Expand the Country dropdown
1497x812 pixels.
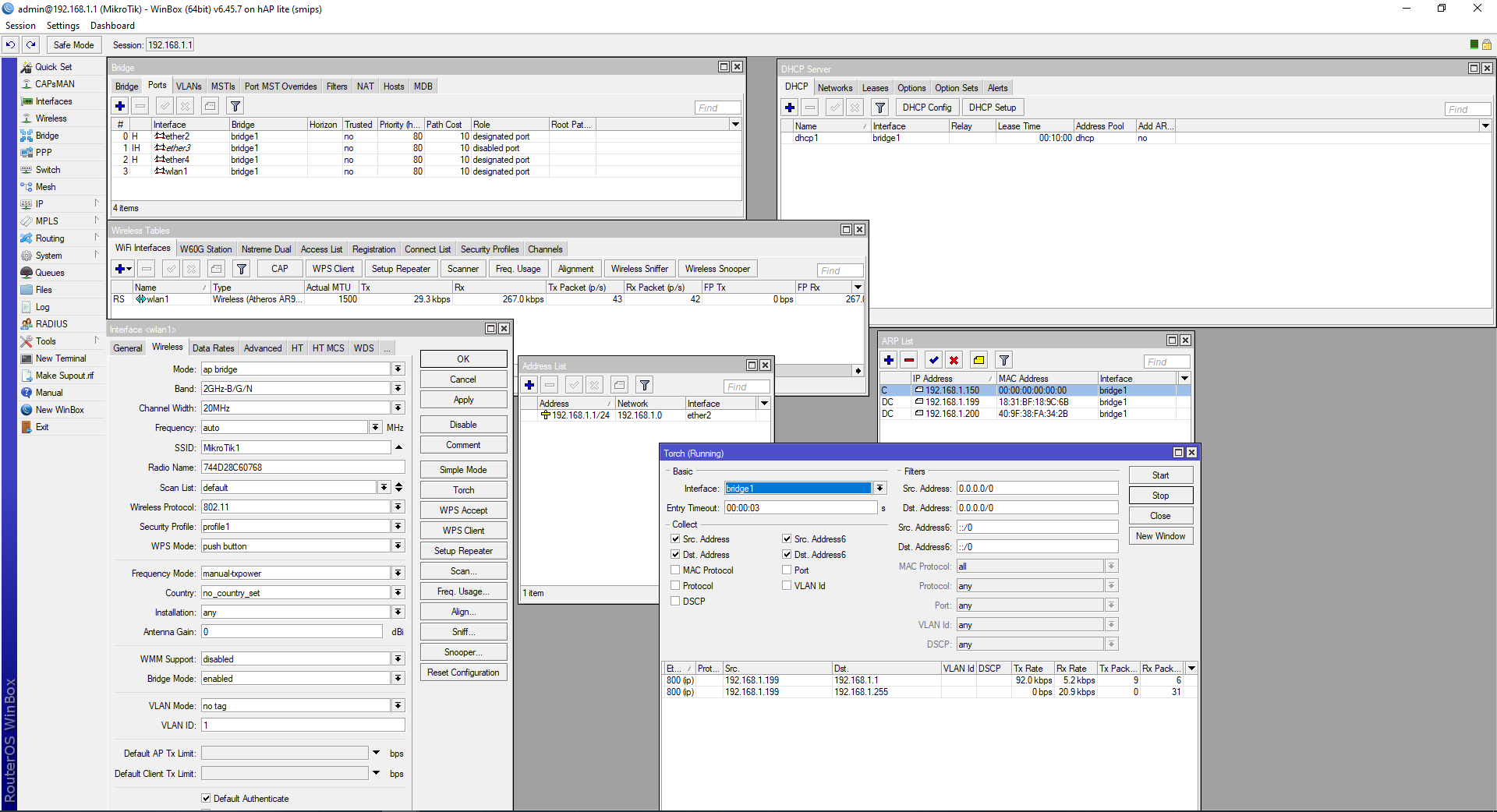(398, 593)
